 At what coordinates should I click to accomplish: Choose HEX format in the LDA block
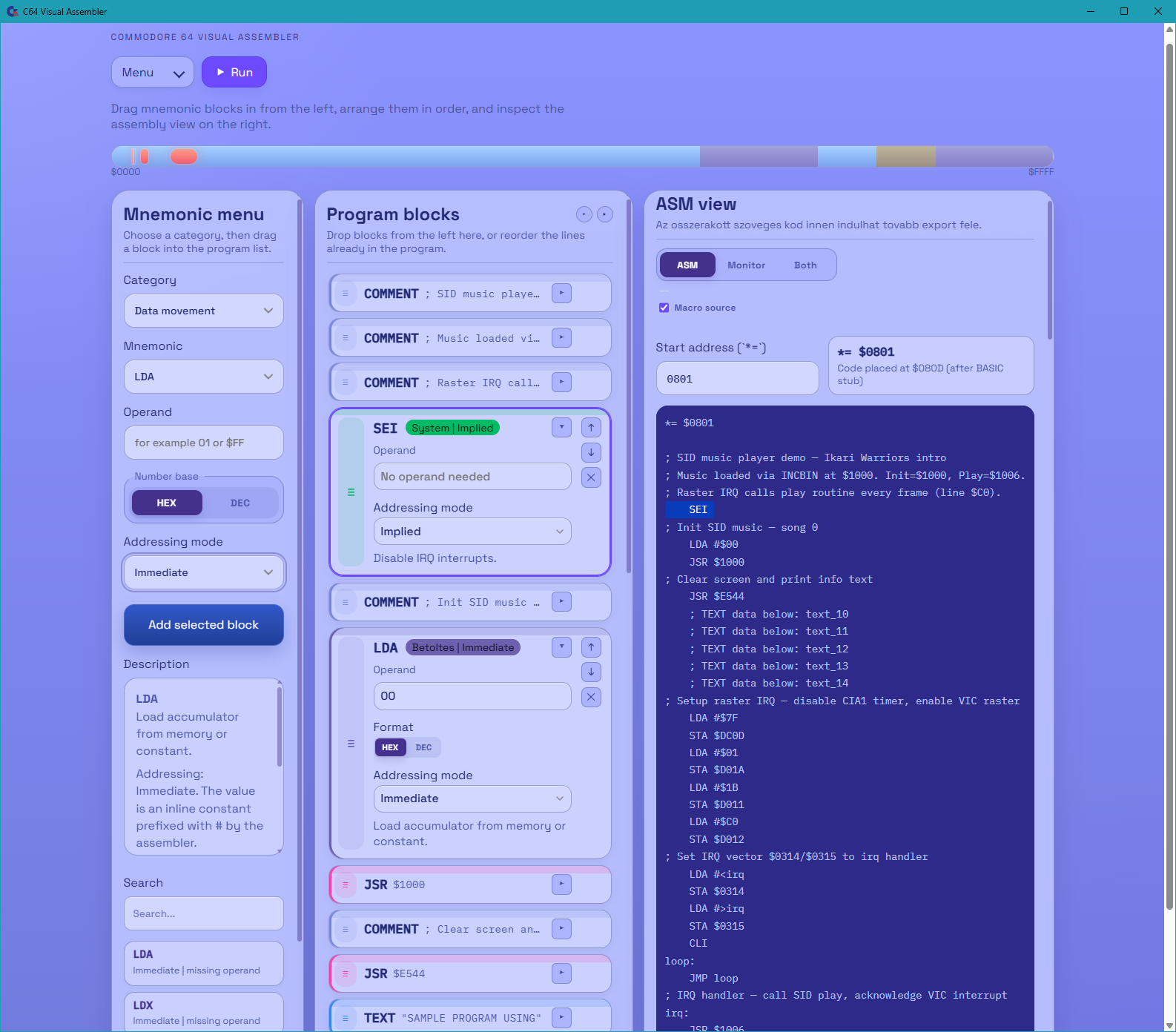click(x=390, y=747)
